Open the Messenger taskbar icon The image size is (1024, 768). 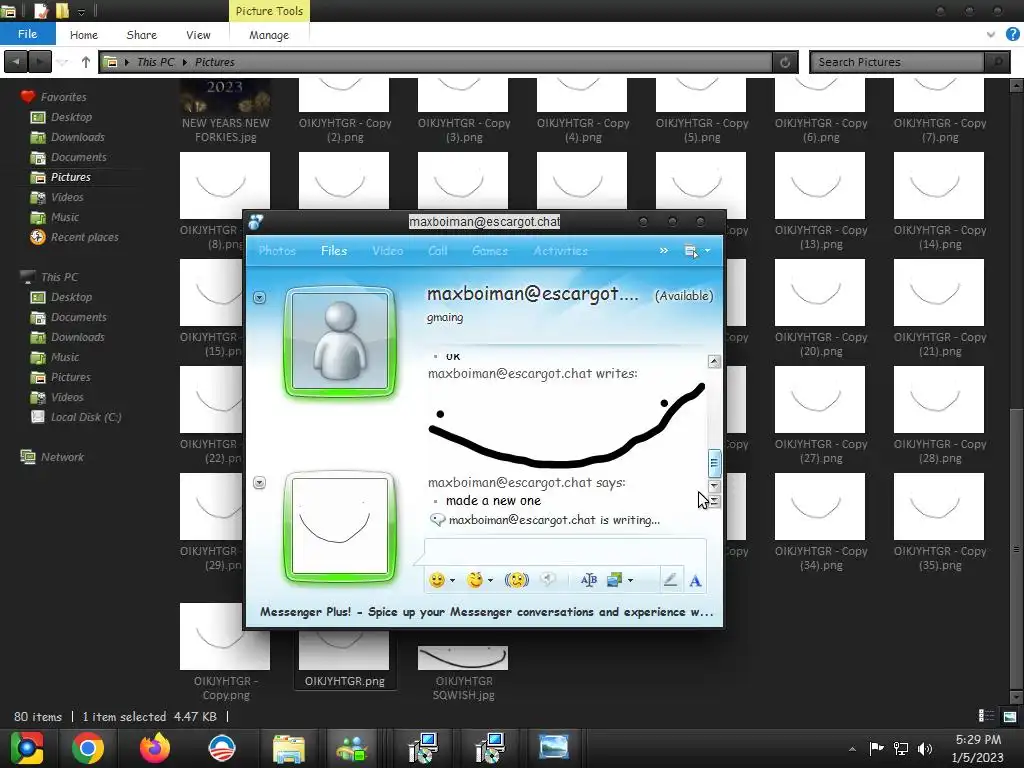point(353,748)
